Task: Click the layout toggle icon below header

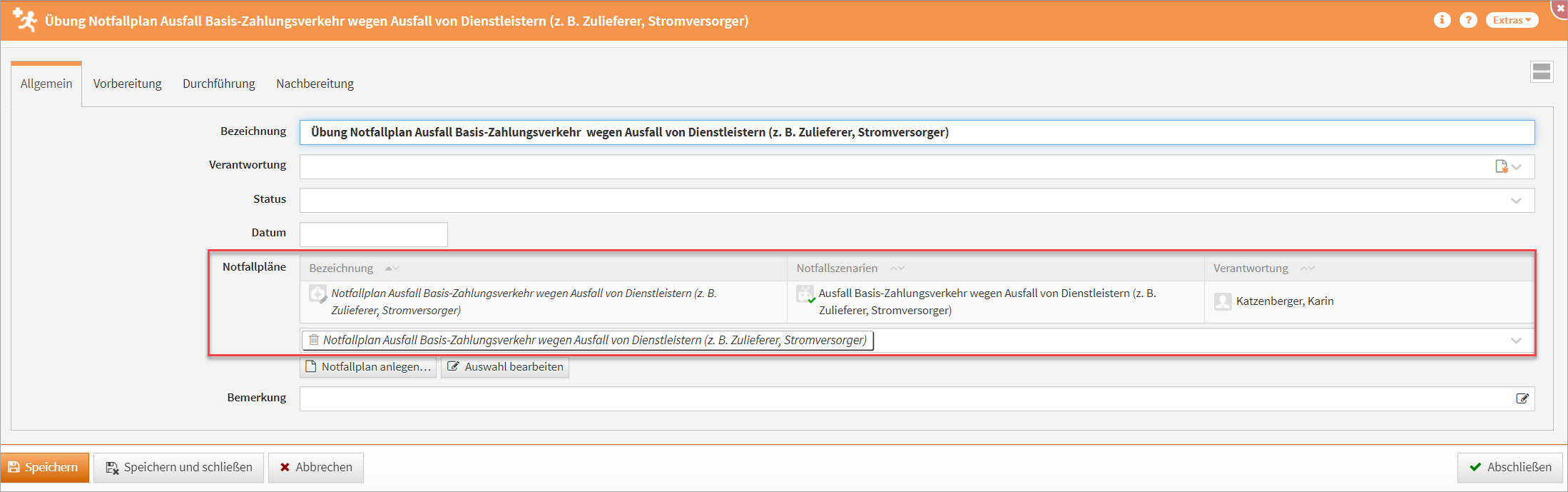Action: 1541,71
